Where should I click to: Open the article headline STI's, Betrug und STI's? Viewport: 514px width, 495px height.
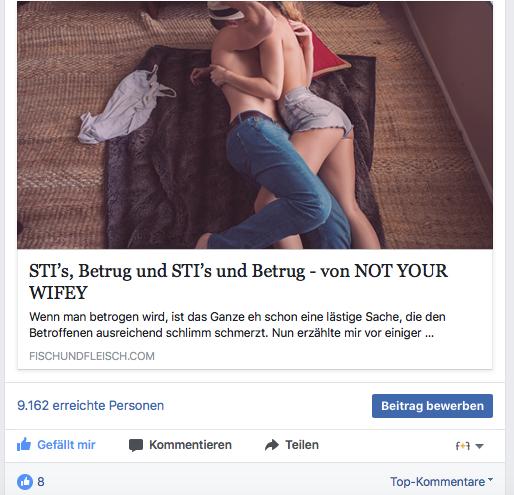pos(238,282)
